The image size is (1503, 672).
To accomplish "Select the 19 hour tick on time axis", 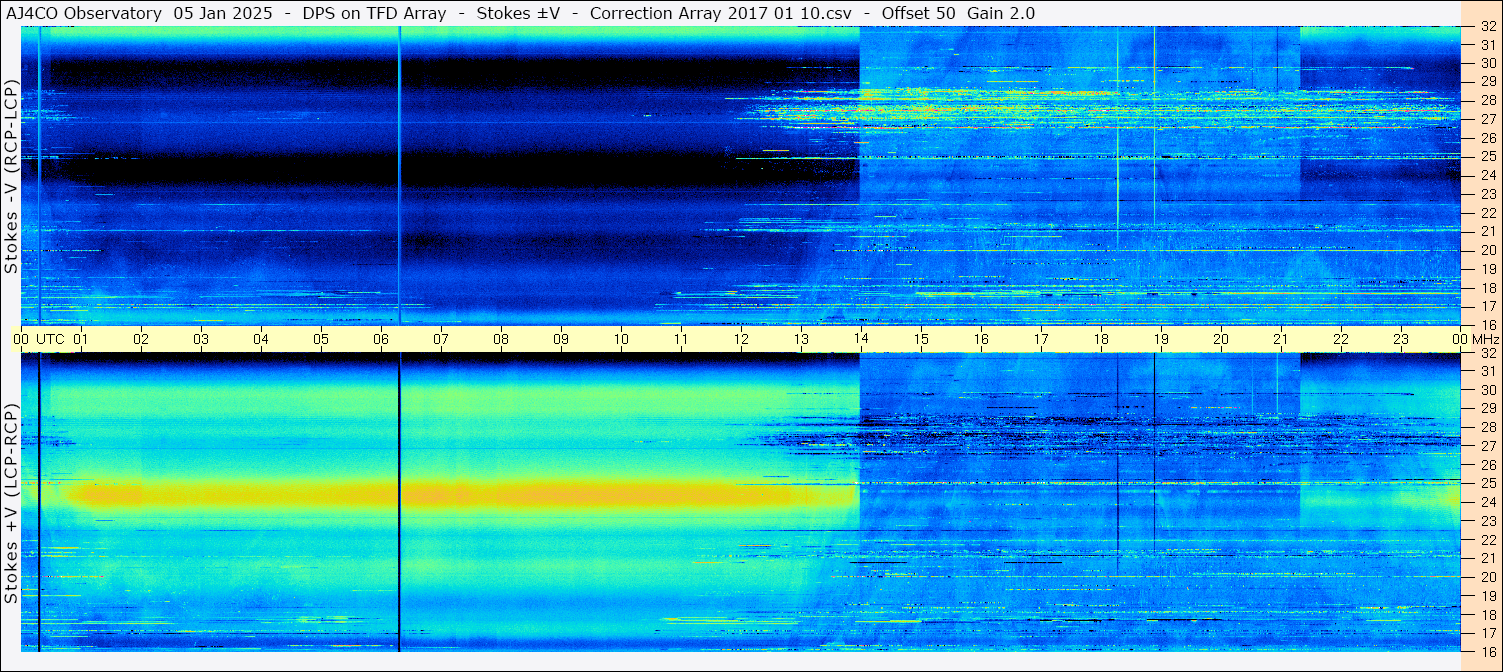I will 1161,339.
